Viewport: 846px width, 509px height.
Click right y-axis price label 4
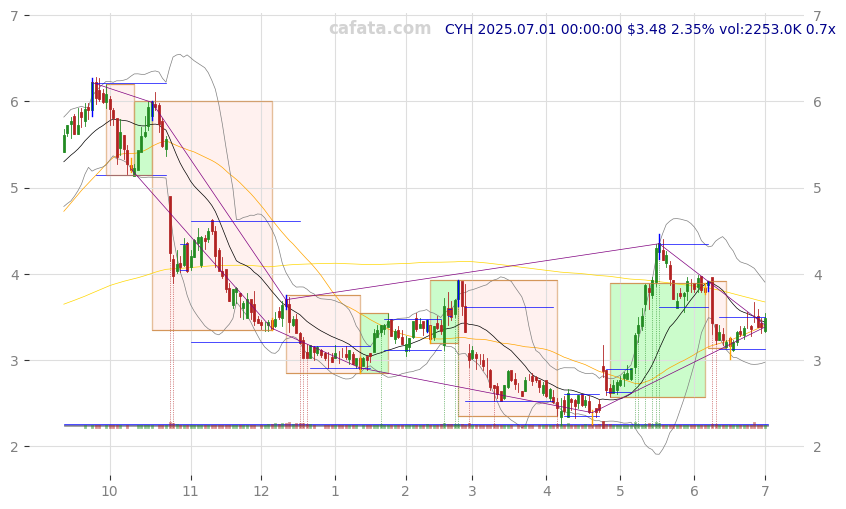click(x=817, y=274)
